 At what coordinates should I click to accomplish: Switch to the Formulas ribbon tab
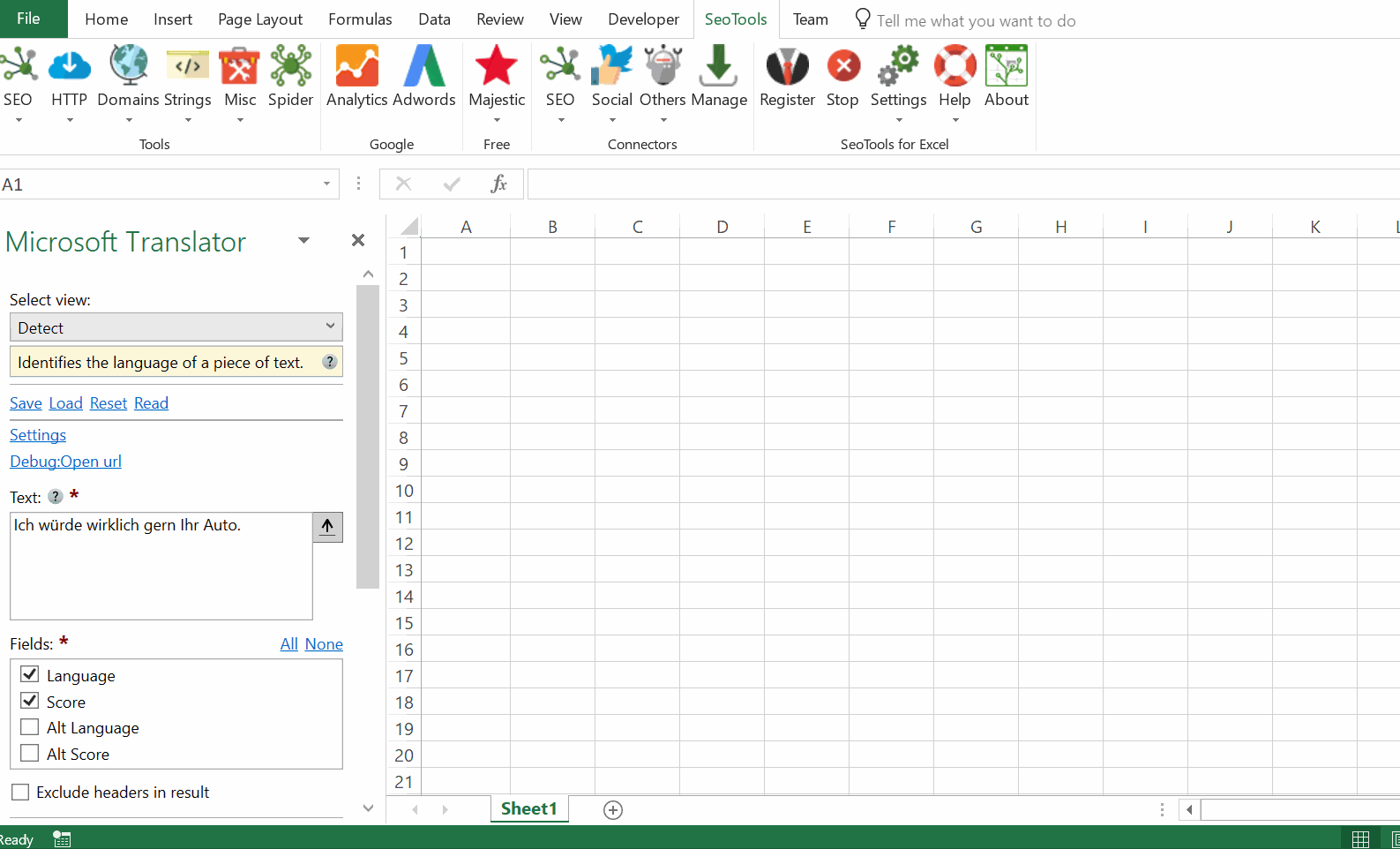point(360,19)
